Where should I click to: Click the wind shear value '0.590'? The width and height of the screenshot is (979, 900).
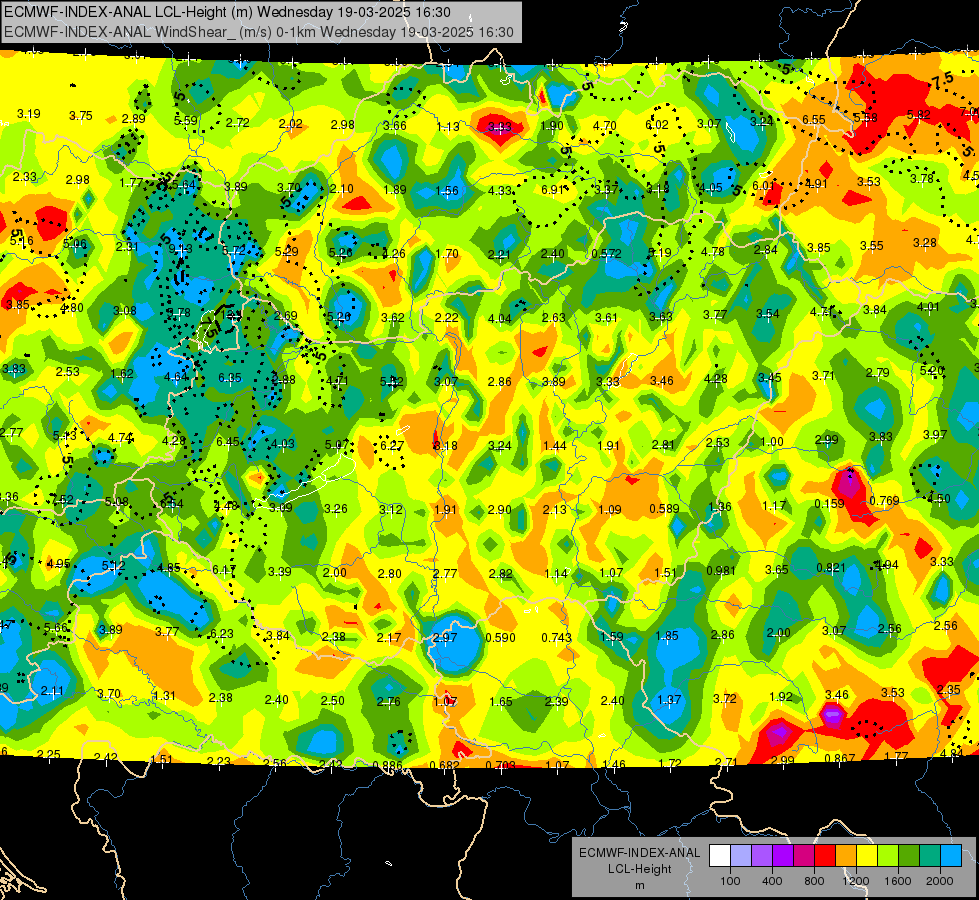(500, 637)
